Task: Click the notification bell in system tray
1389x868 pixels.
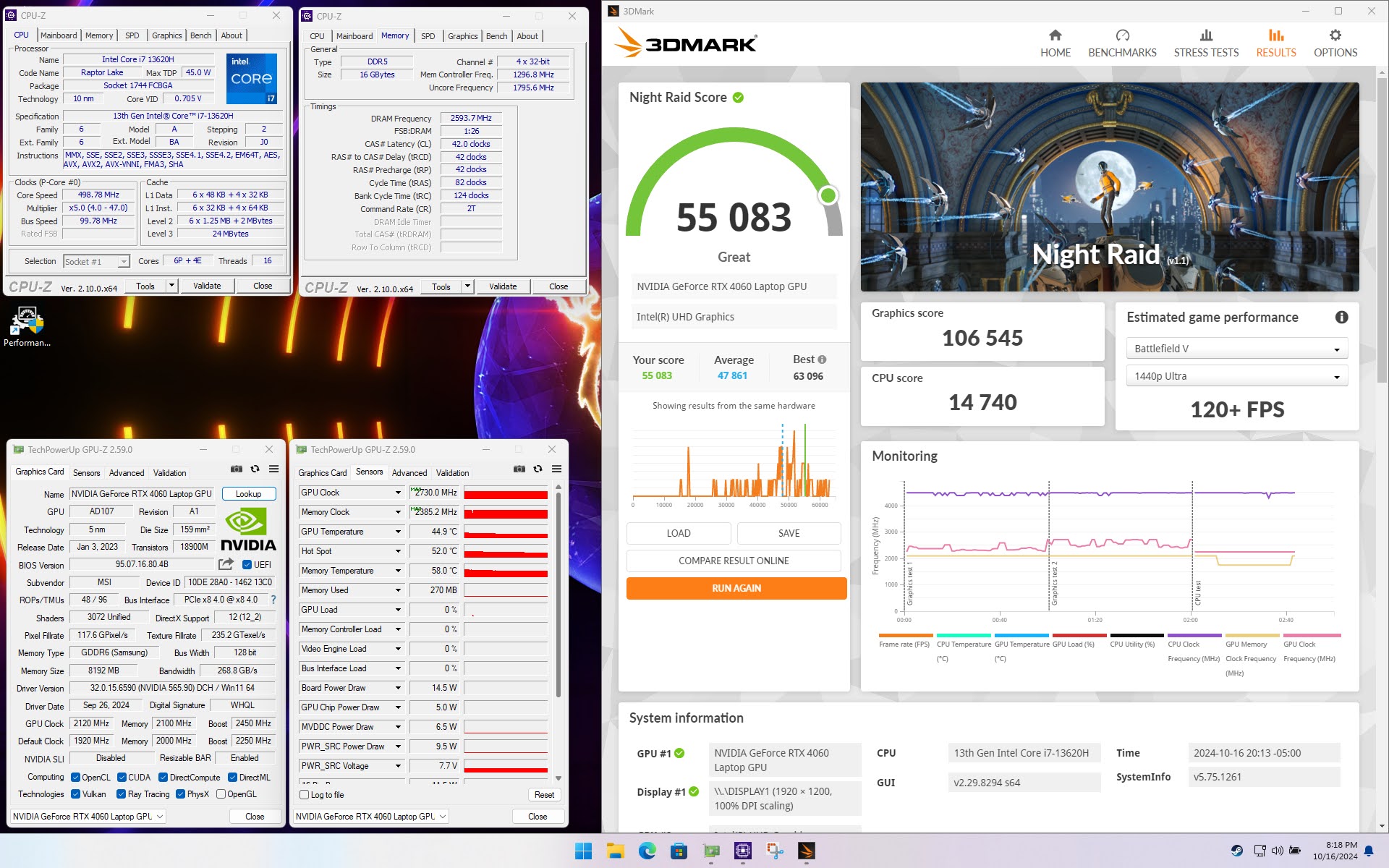Action: [x=1369, y=851]
